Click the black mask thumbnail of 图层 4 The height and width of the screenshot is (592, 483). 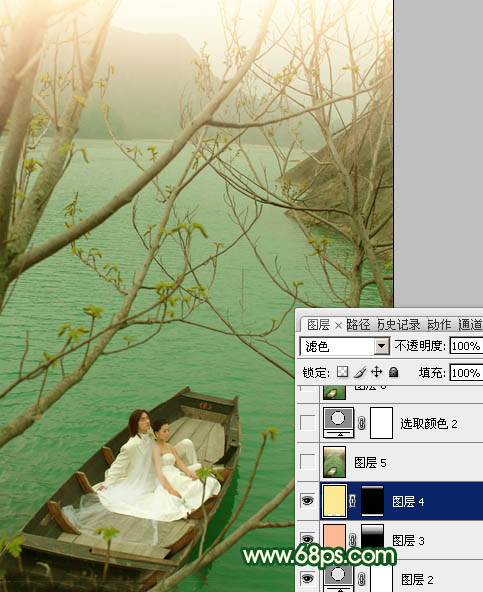point(373,501)
